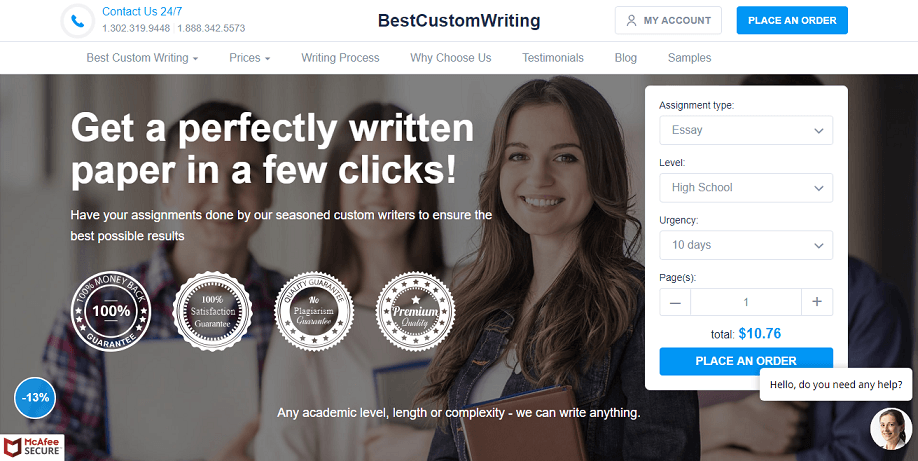The height and width of the screenshot is (461, 918).
Task: Expand the Level dropdown showing High School
Action: coord(746,187)
